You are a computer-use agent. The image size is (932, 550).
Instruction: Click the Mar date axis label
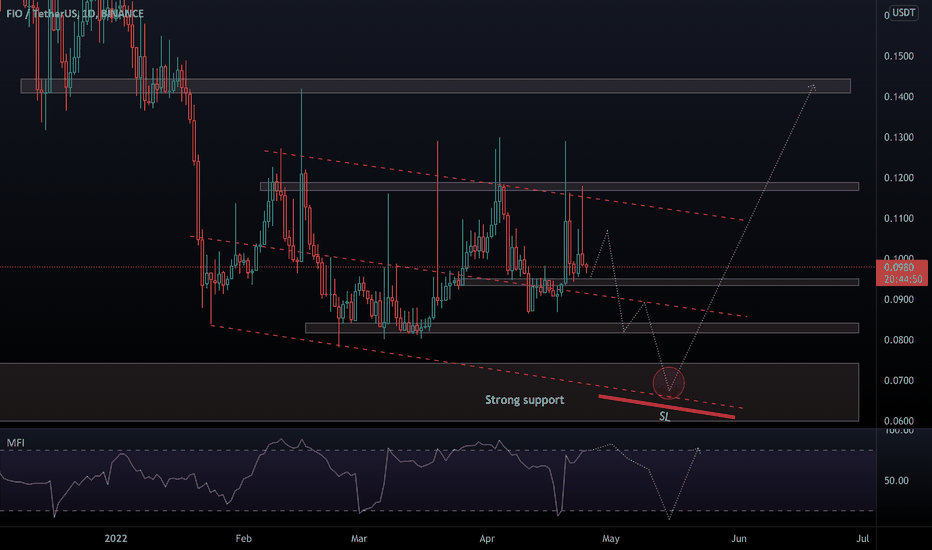tap(358, 539)
